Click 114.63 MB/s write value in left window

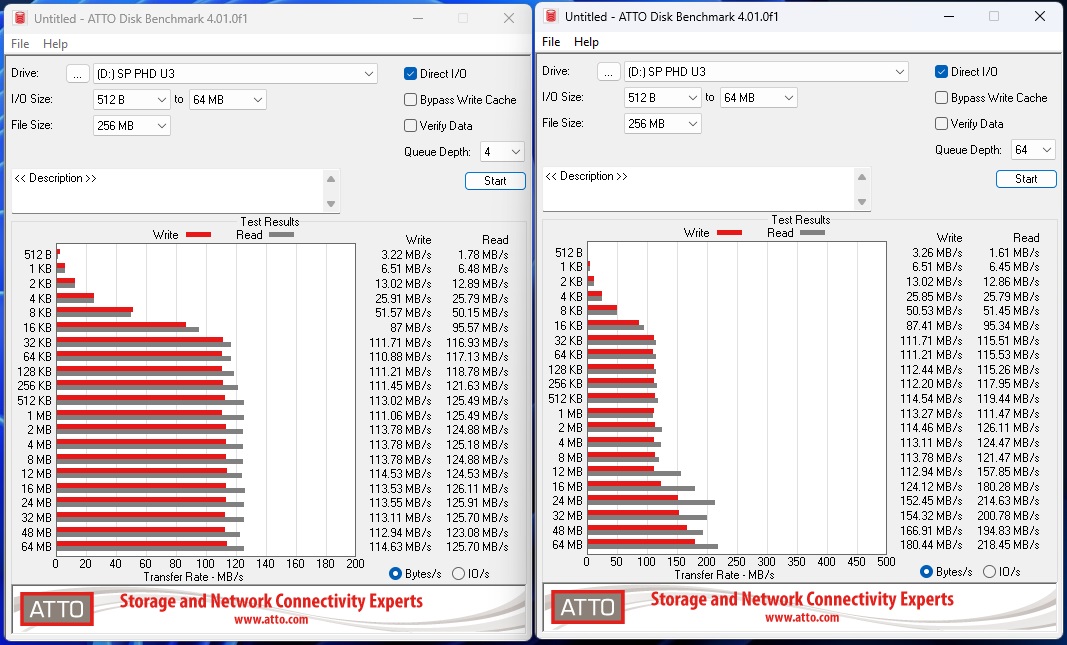[400, 546]
